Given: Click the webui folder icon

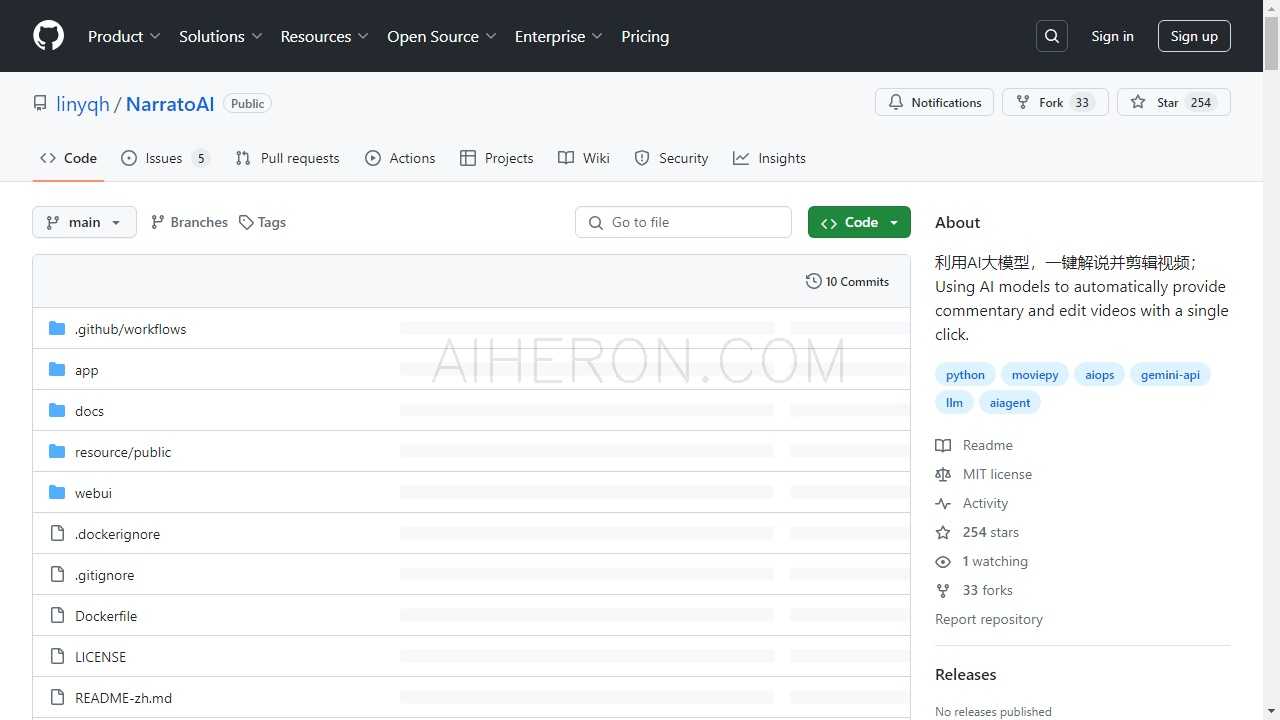Looking at the screenshot, I should pyautogui.click(x=57, y=492).
